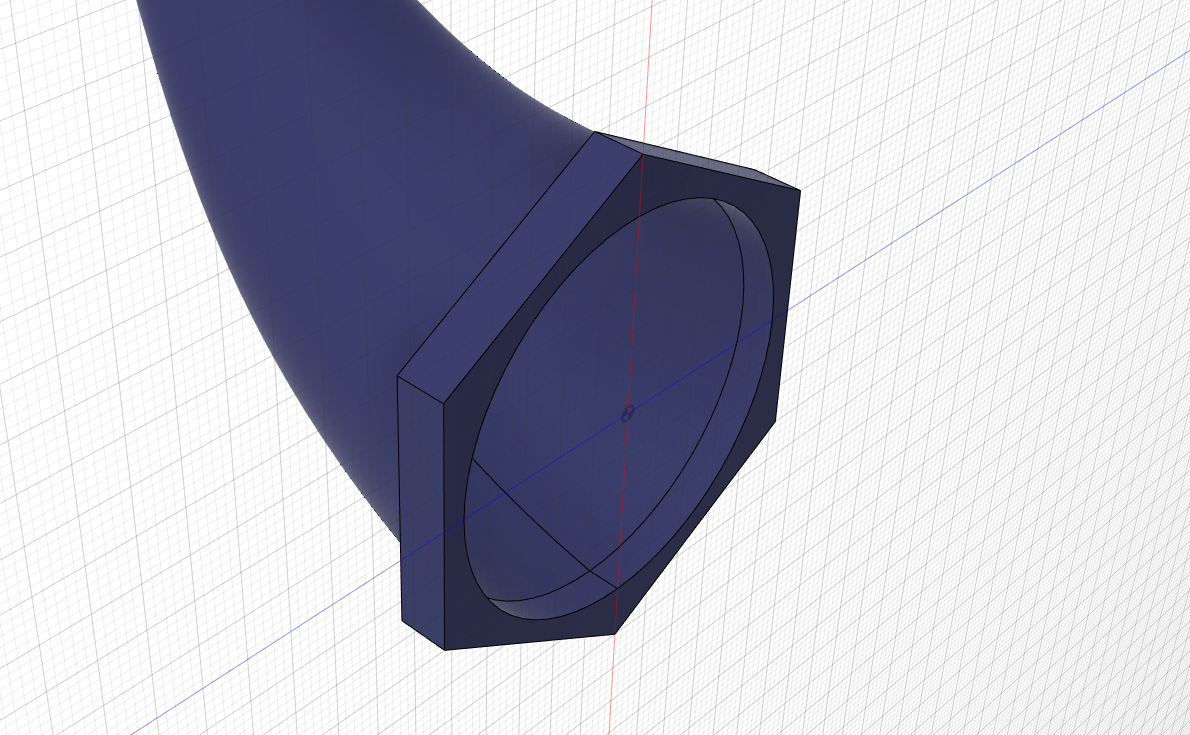This screenshot has width=1190, height=735.
Task: Click the origin point marker at flange center
Action: (x=627, y=413)
